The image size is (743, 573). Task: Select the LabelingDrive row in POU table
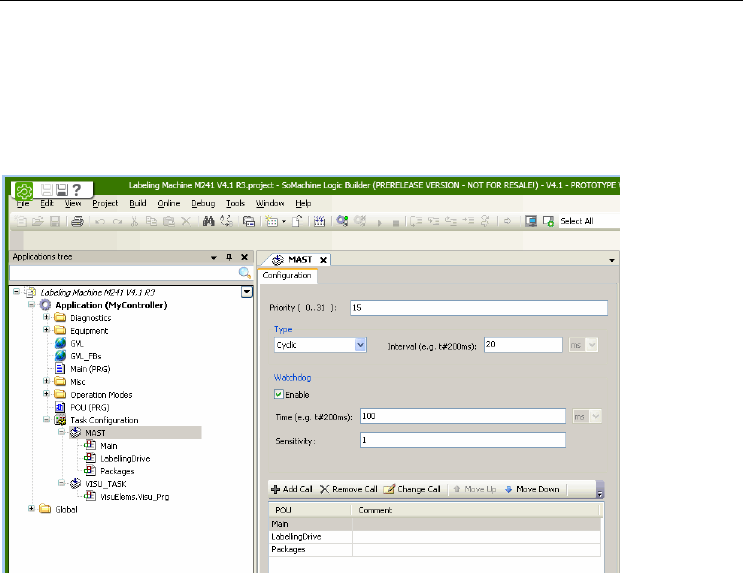435,537
